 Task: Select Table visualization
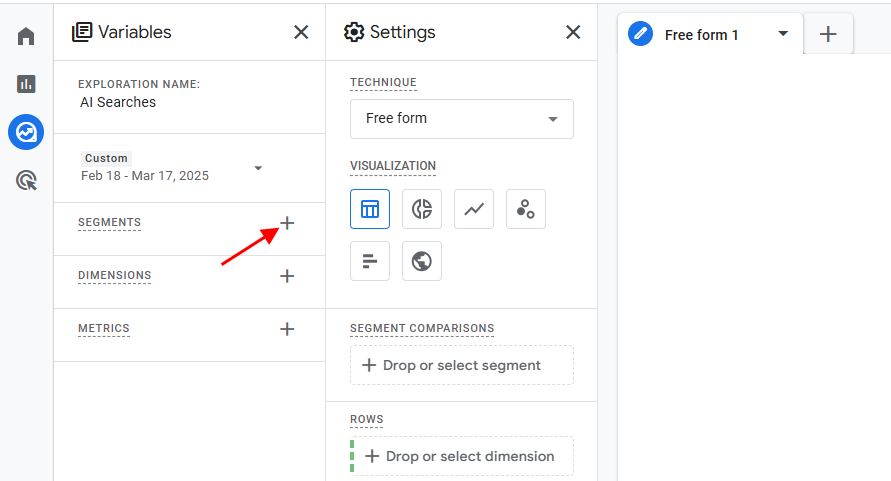coord(370,209)
